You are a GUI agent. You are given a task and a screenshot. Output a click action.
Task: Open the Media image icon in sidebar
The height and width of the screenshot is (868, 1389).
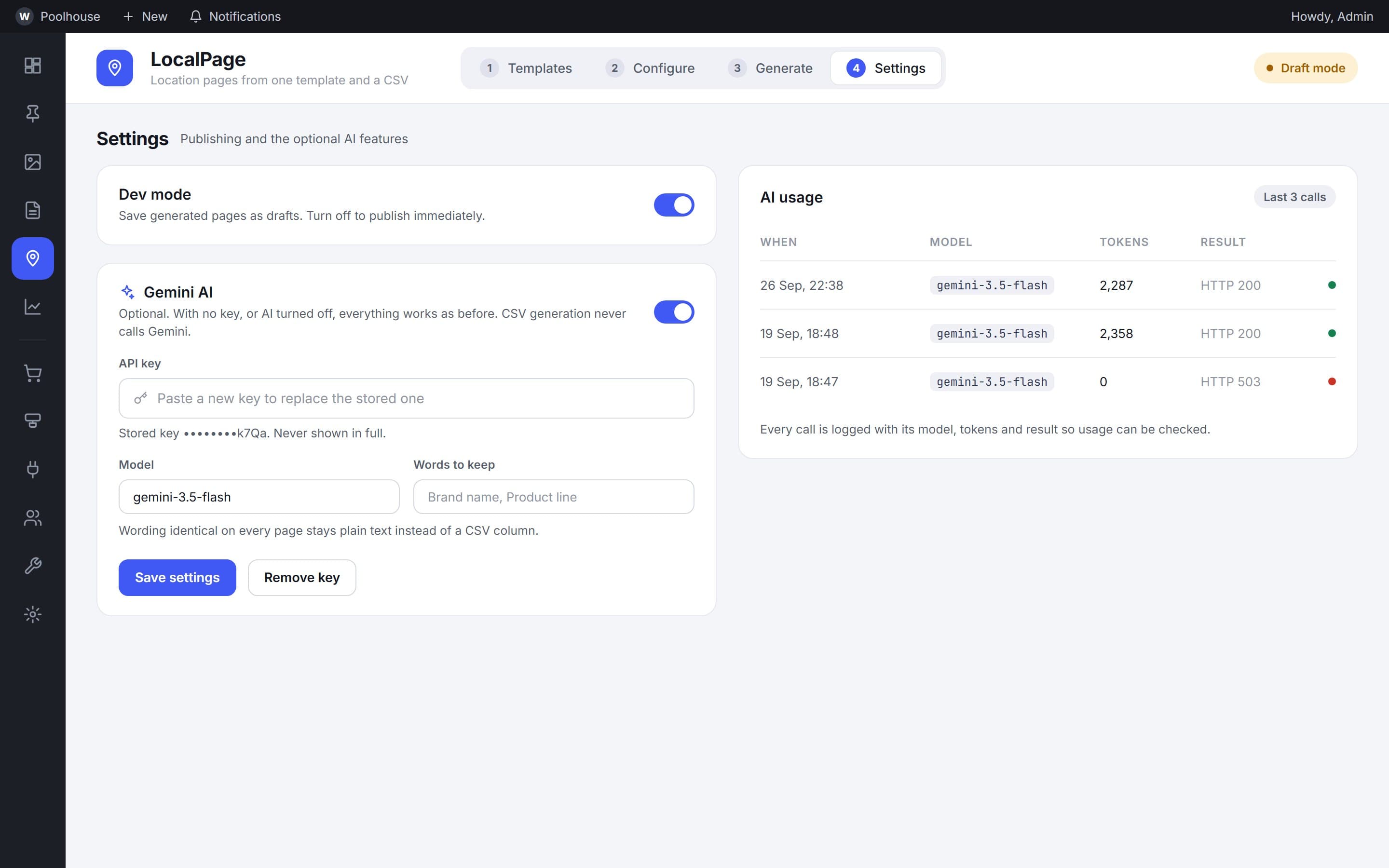33,162
